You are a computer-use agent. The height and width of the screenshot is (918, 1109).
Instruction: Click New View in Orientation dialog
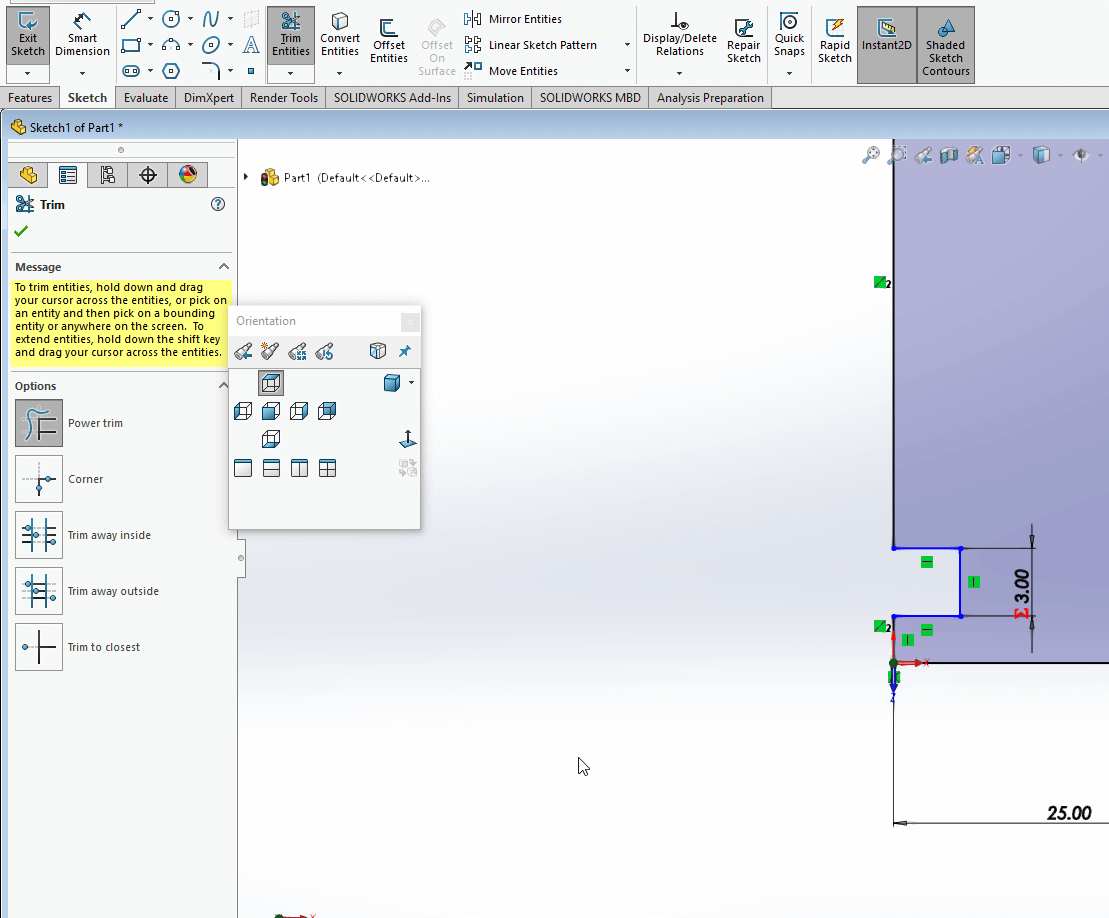click(x=269, y=351)
